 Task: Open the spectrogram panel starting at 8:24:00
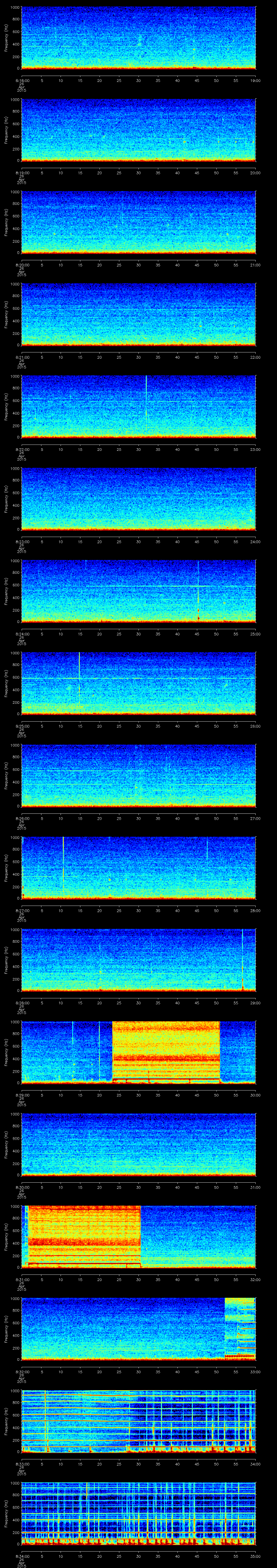coord(139,591)
